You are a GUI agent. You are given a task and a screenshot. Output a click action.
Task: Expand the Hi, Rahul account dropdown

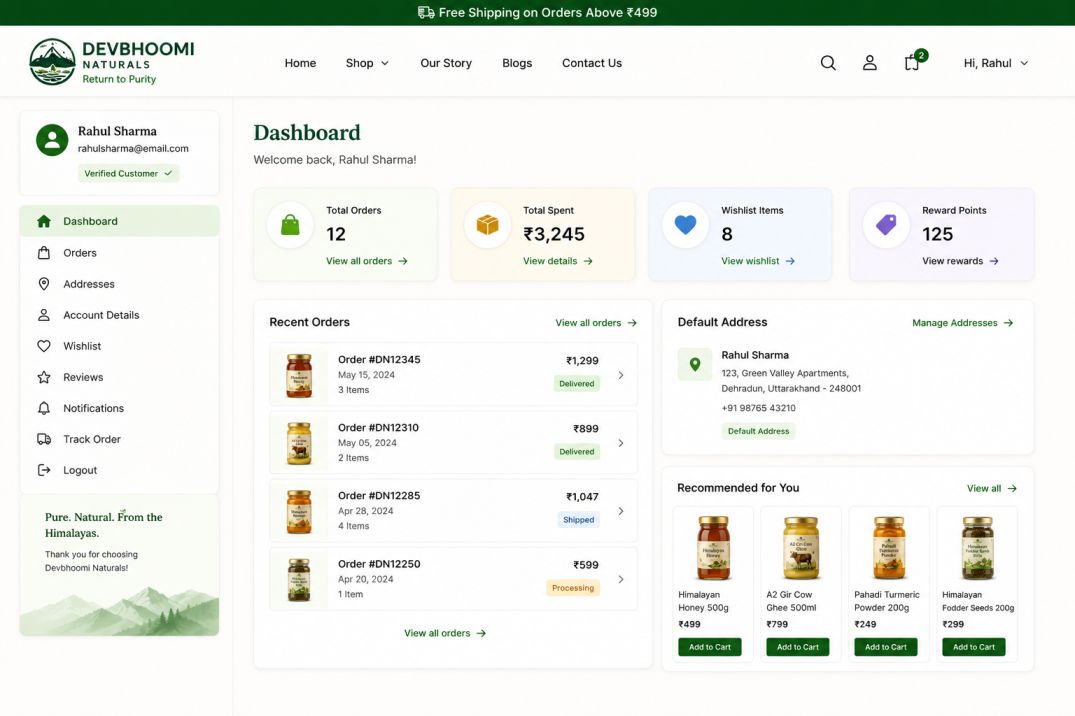tap(995, 63)
